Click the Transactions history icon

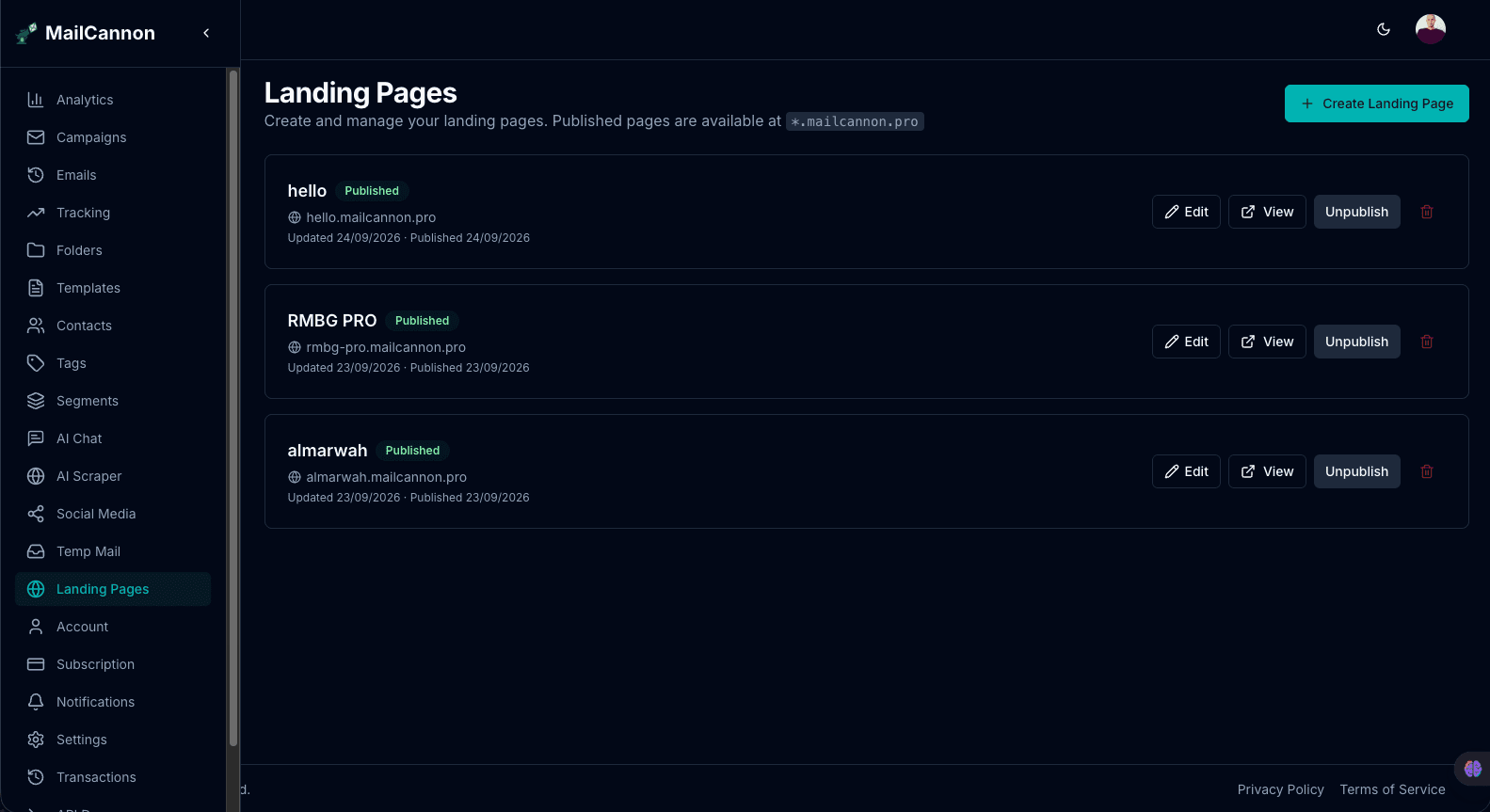point(36,777)
